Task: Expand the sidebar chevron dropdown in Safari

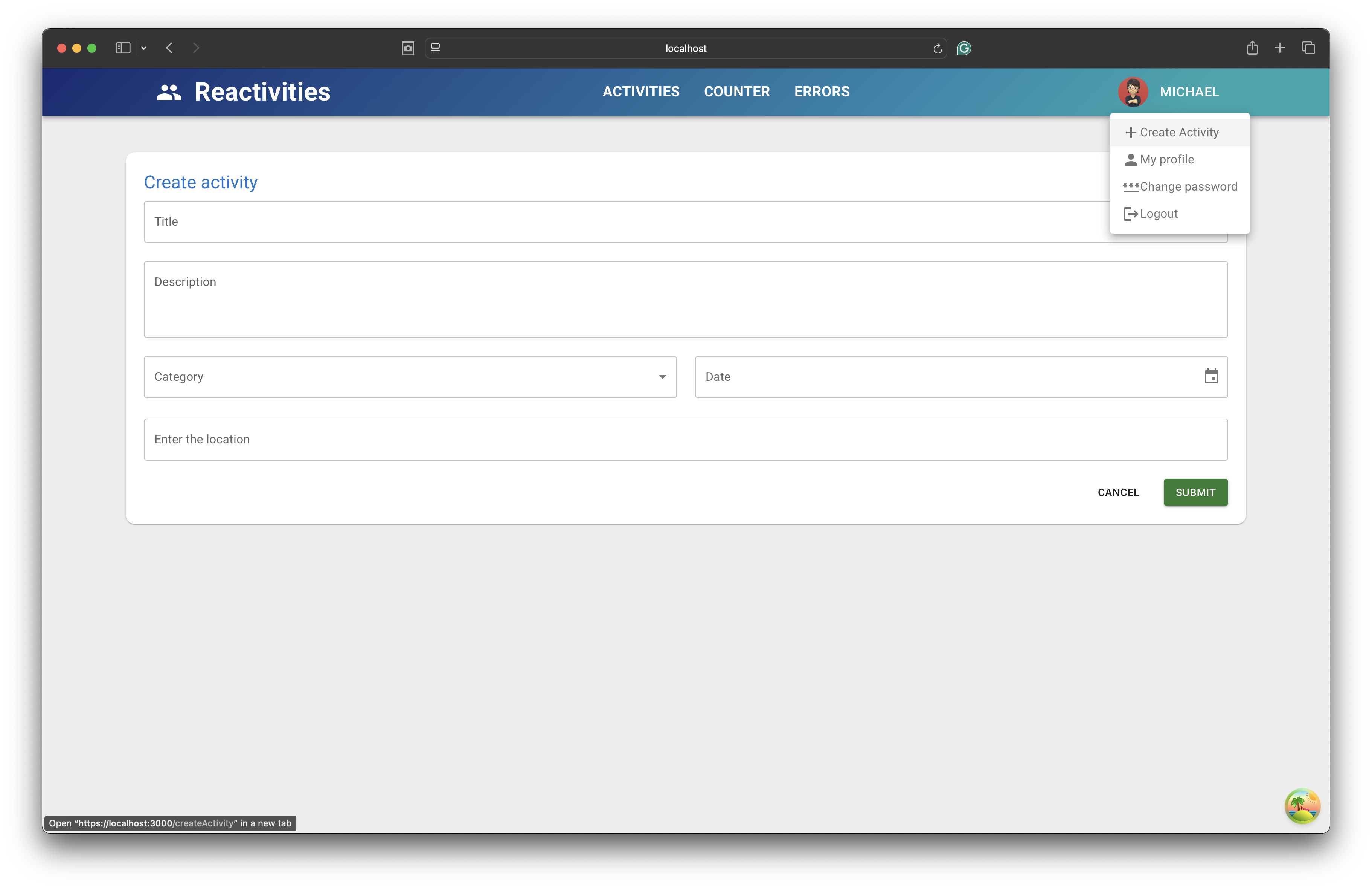Action: (x=144, y=49)
